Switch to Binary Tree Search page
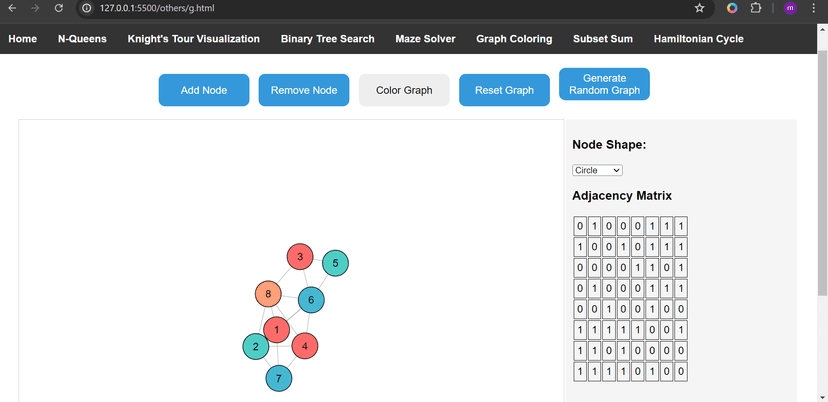The width and height of the screenshot is (828, 402). (x=327, y=39)
